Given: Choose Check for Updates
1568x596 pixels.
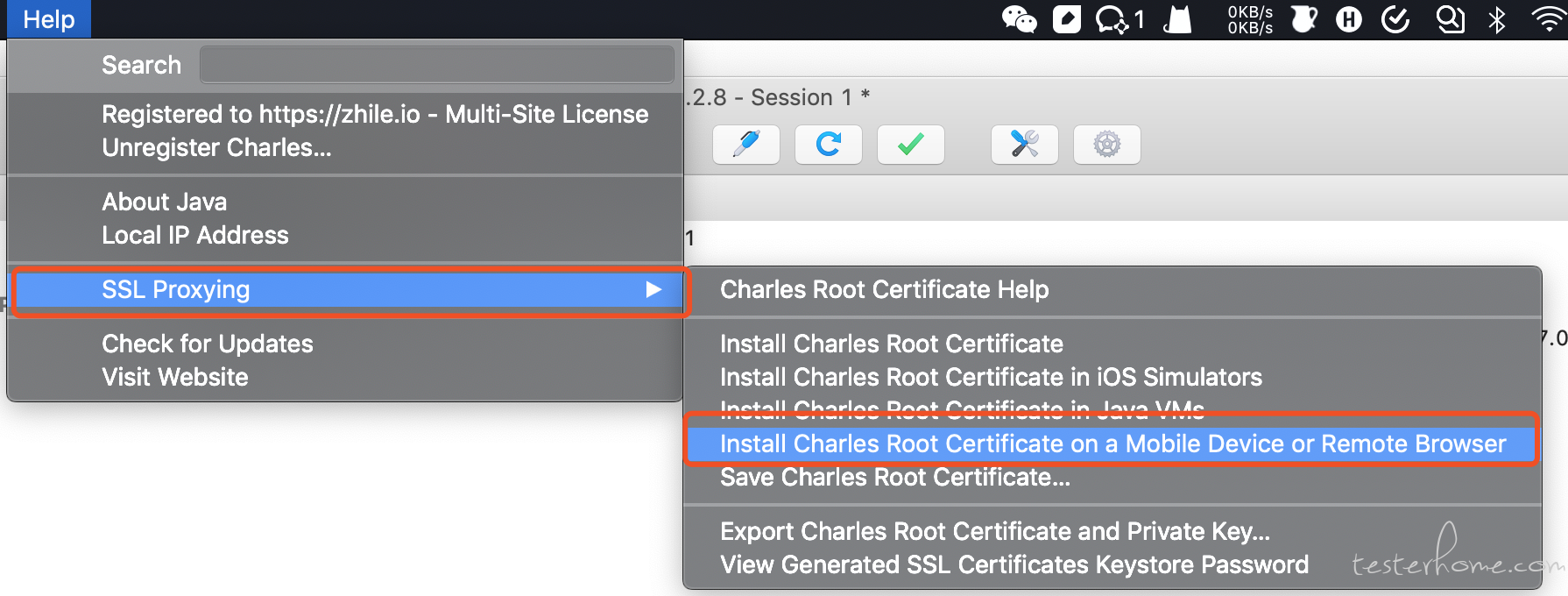Looking at the screenshot, I should (207, 344).
